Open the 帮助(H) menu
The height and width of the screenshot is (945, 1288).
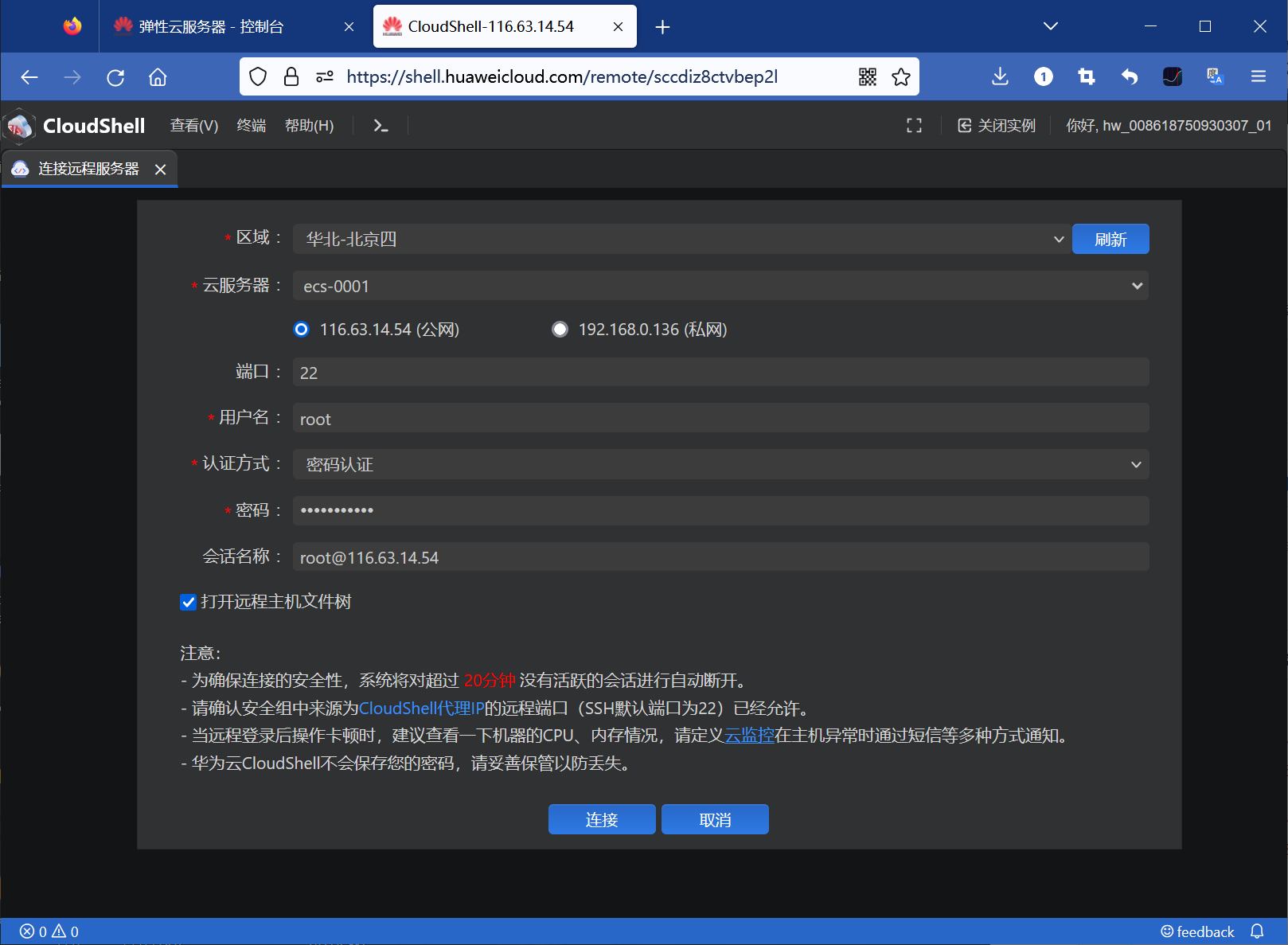(x=309, y=125)
